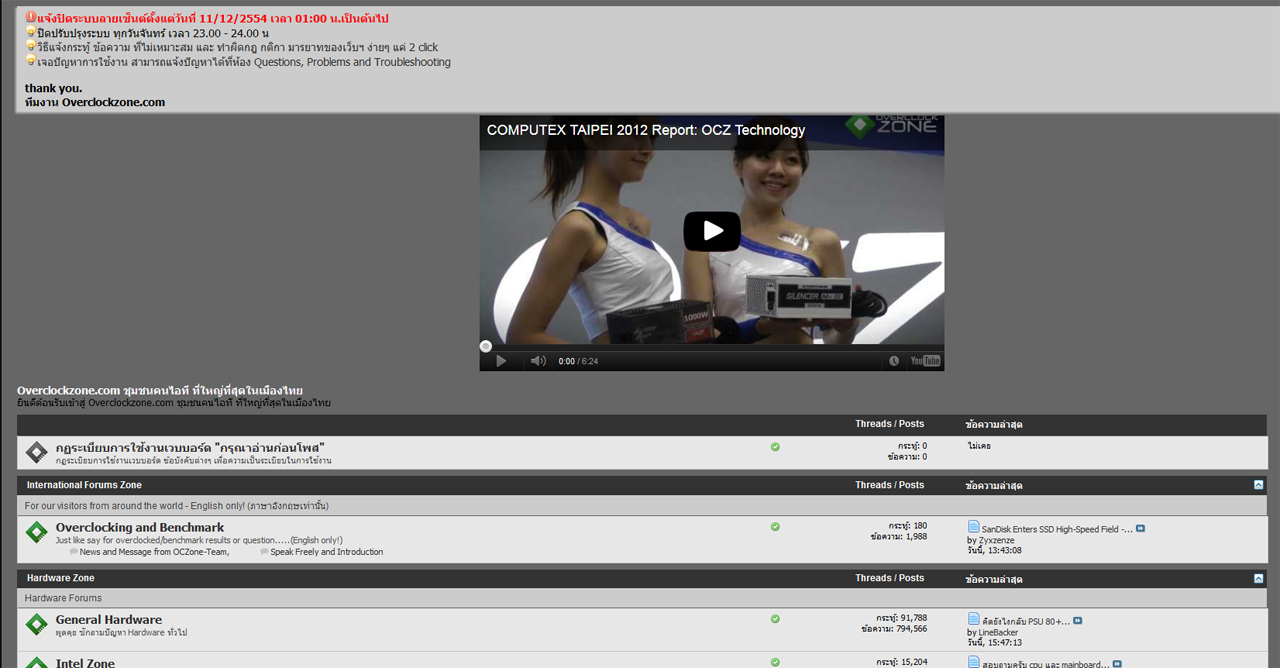The width and height of the screenshot is (1280, 668).
Task: Open subforum News and Message from OCZone-Team
Action: pyautogui.click(x=154, y=552)
